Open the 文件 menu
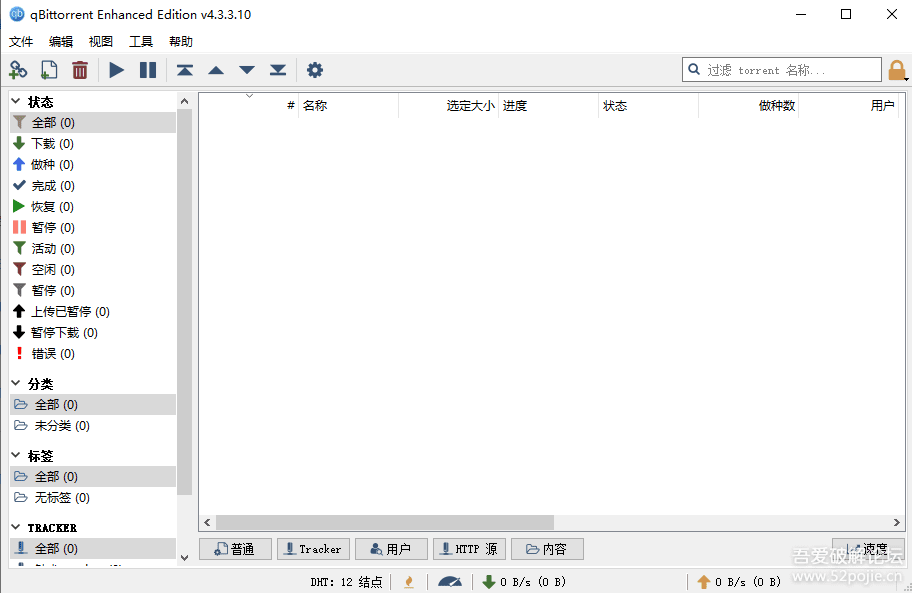The image size is (912, 593). tap(21, 41)
